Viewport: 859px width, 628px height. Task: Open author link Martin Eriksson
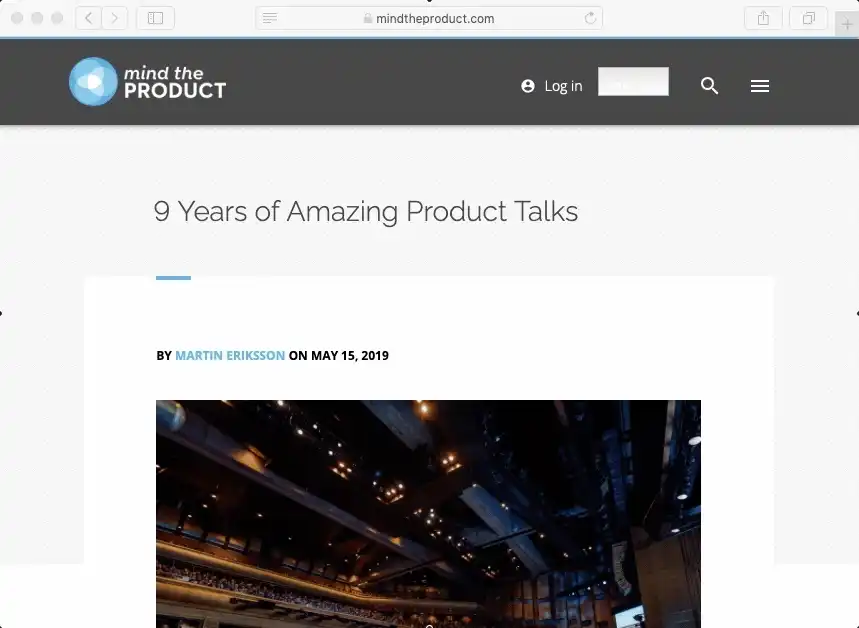tap(230, 356)
